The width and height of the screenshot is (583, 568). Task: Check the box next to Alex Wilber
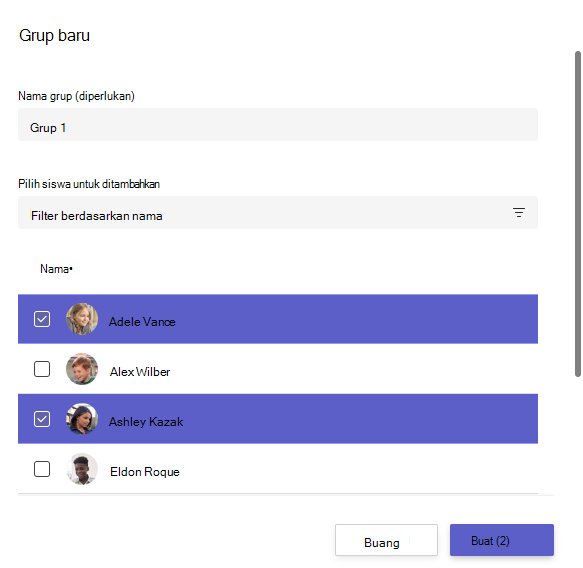[42, 369]
